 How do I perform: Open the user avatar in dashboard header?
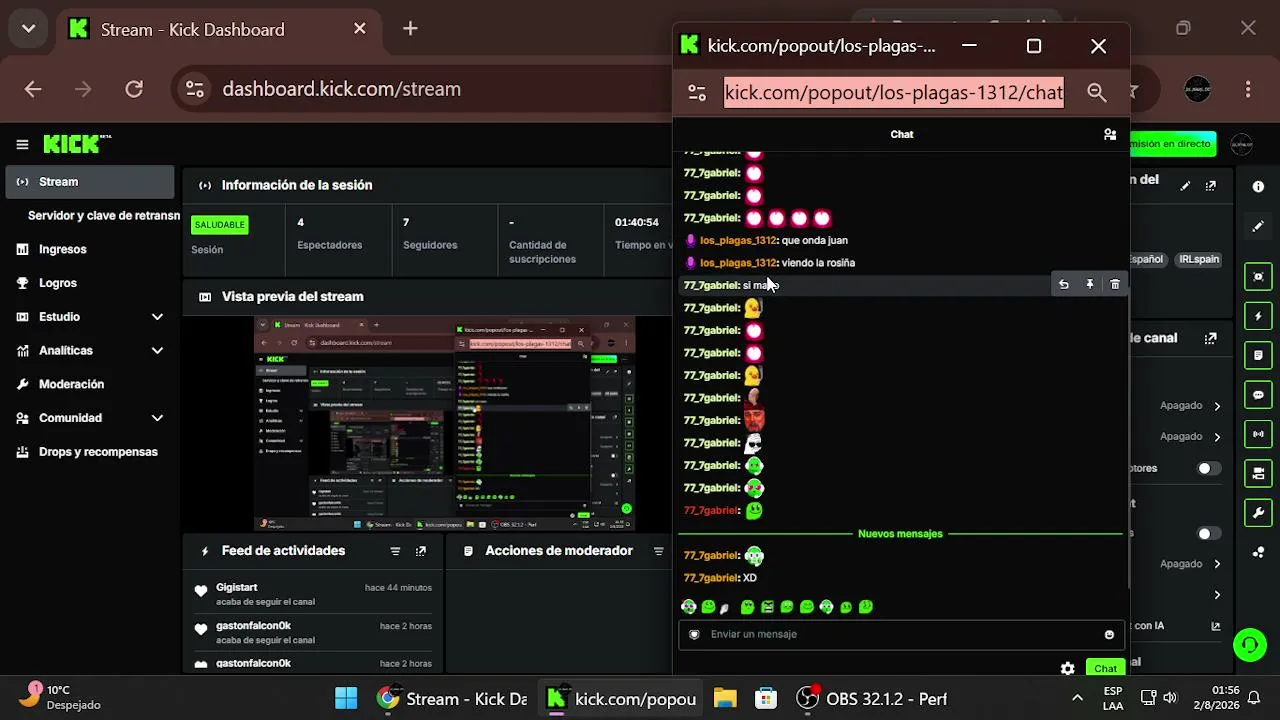point(1241,144)
